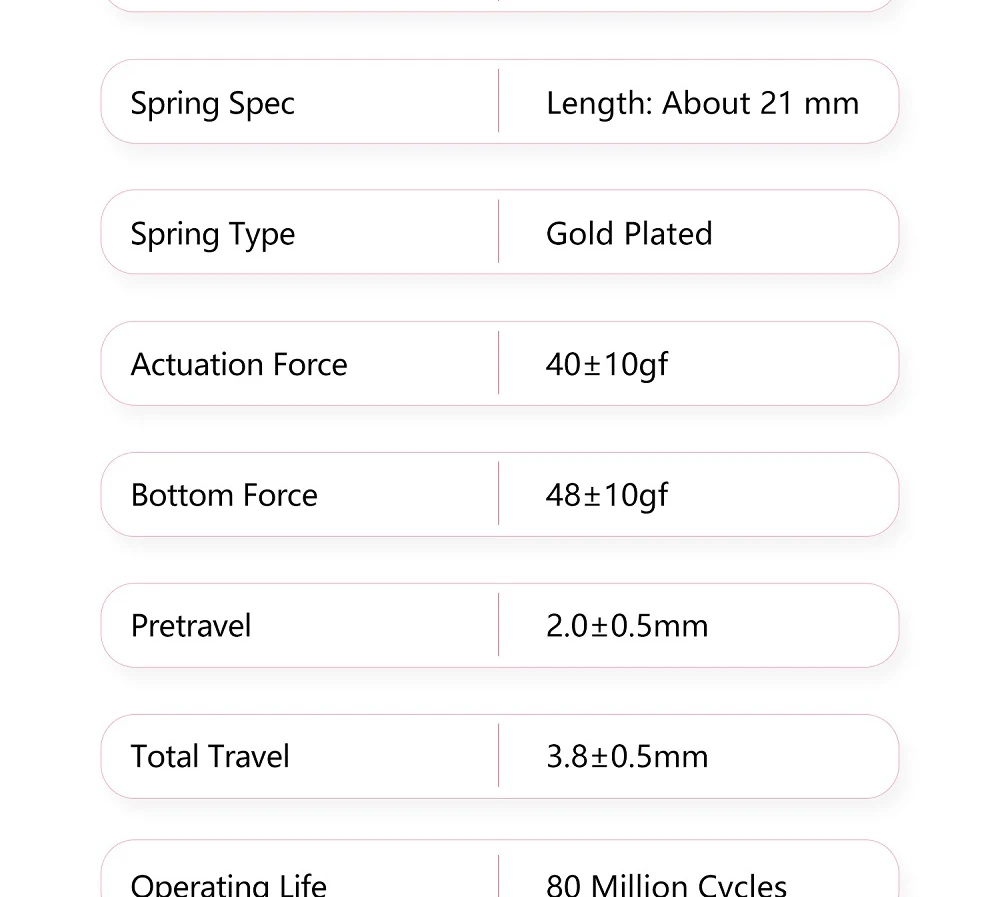Click the Bottom Force label
Screen dimensions: 1000x897
pyautogui.click(x=224, y=495)
